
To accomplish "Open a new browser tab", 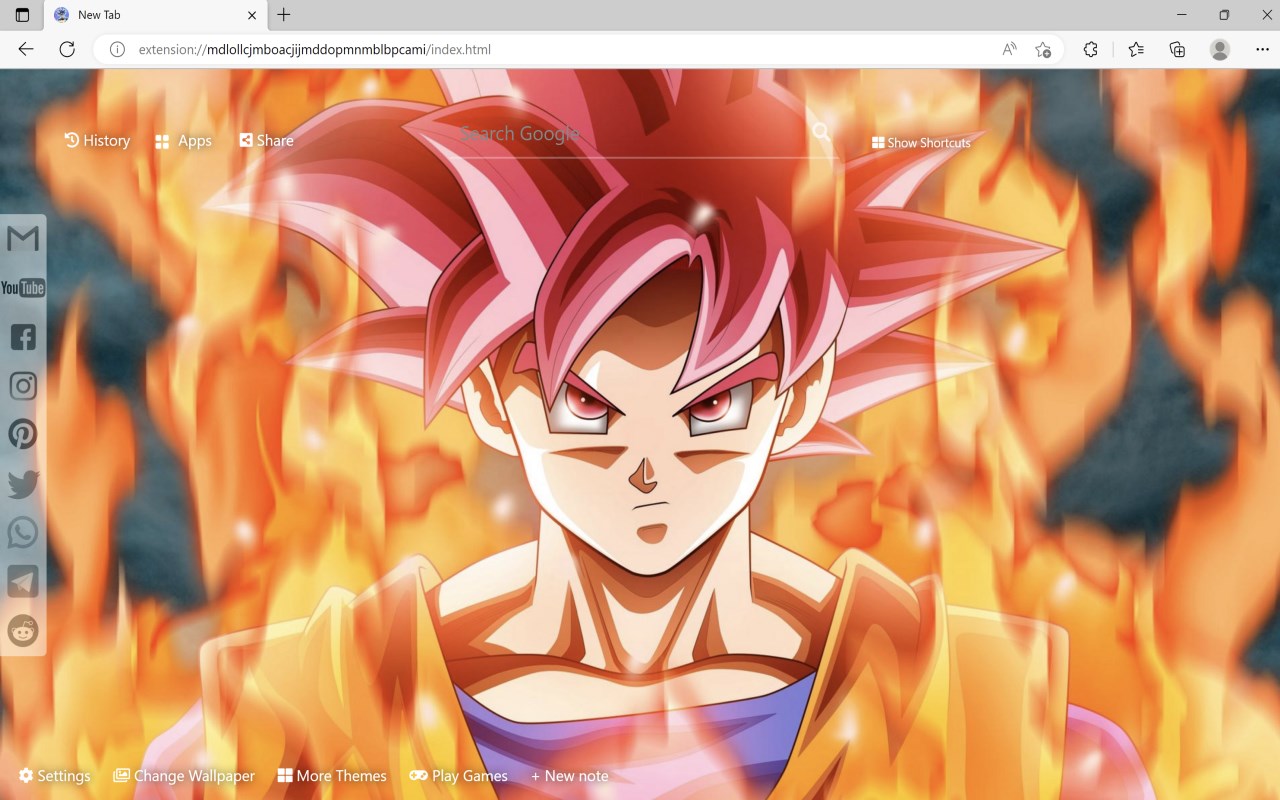I will pos(284,15).
